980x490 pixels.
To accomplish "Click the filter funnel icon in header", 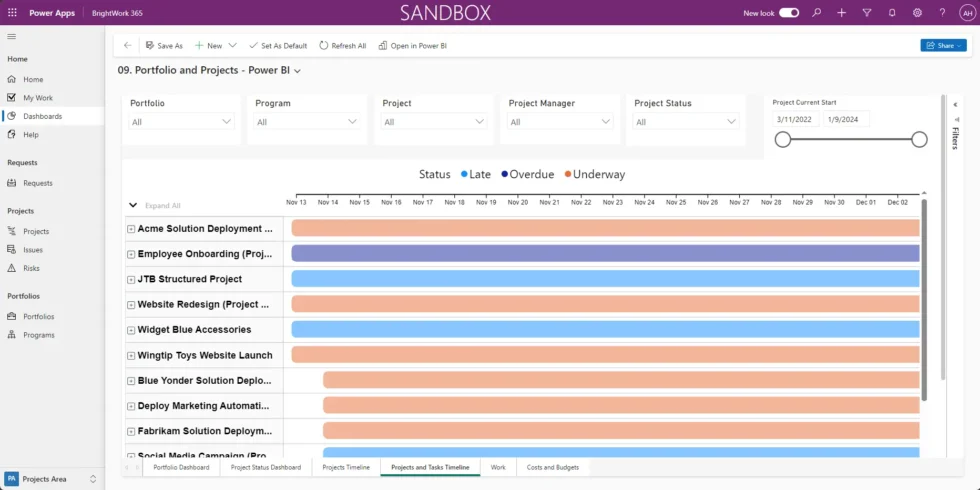I will pos(866,13).
